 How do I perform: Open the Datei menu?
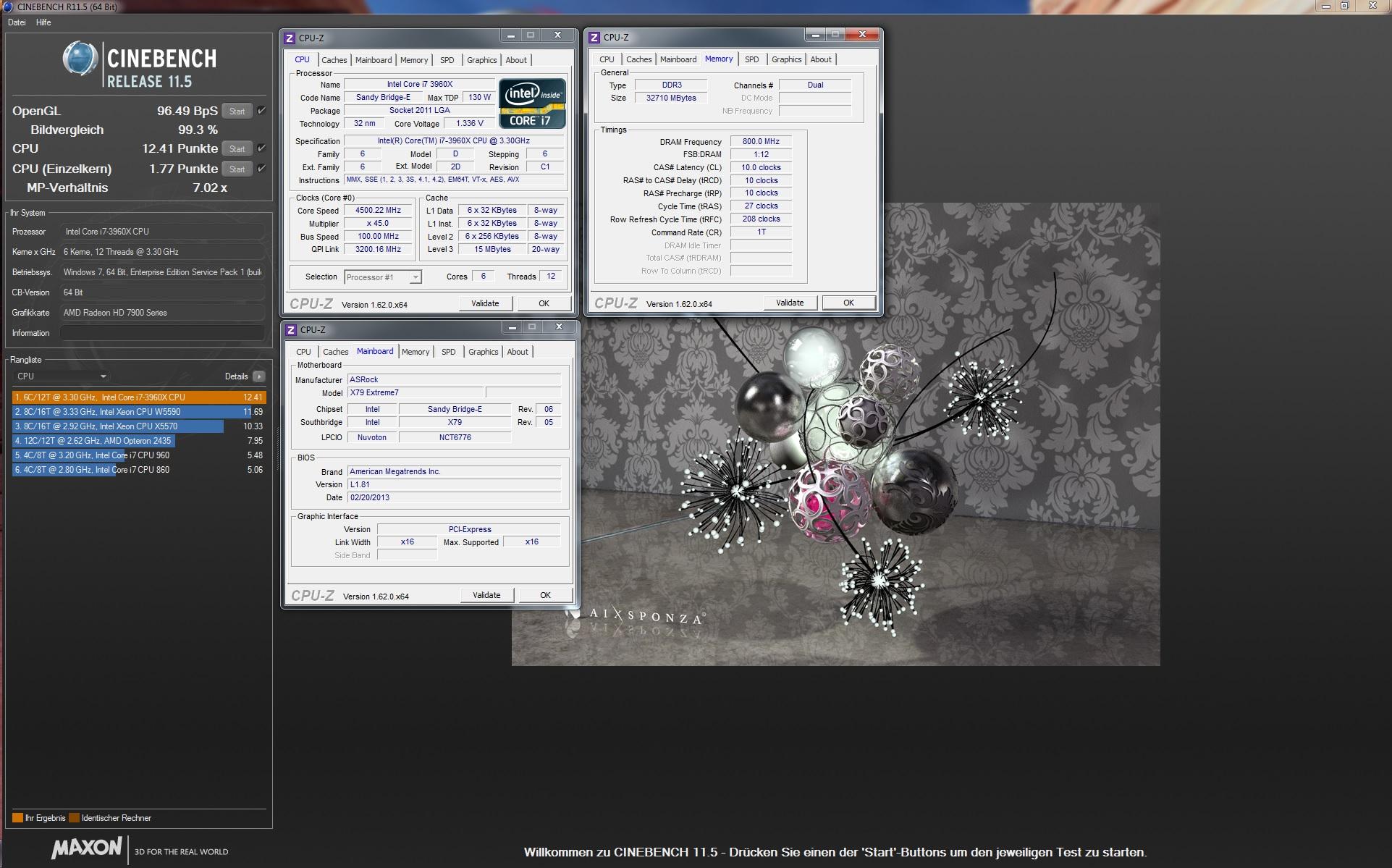pos(17,22)
